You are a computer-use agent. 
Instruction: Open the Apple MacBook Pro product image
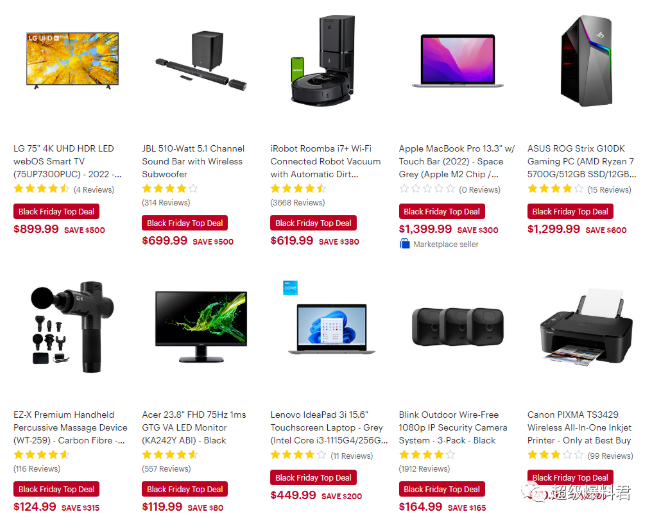click(458, 61)
